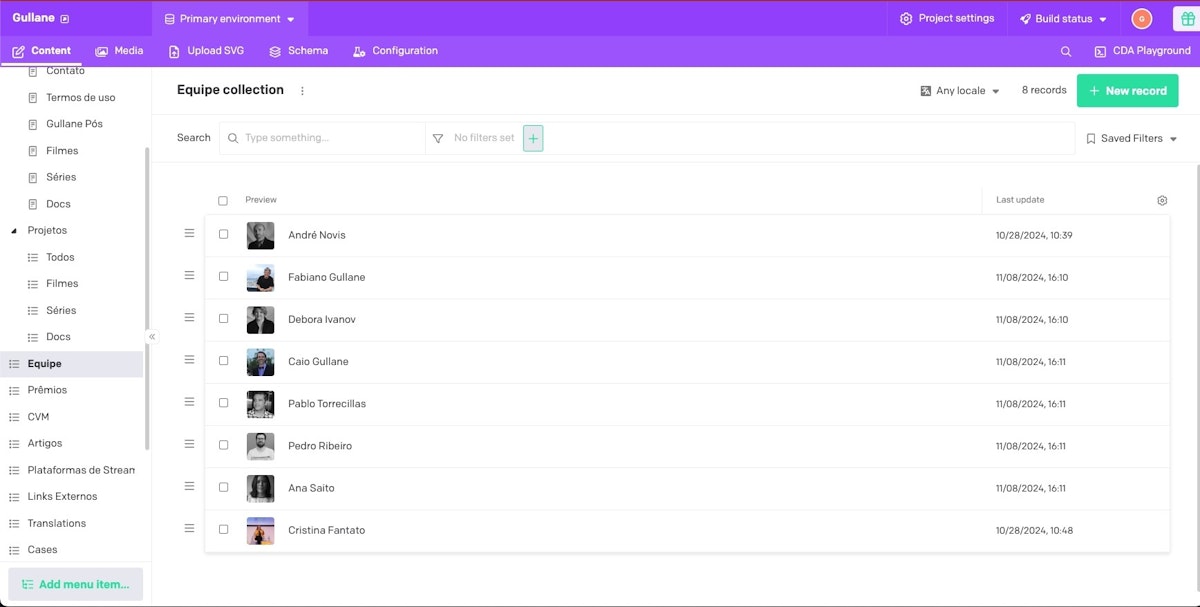This screenshot has width=1200, height=607.
Task: Open the Build status dropdown
Action: coord(1063,19)
